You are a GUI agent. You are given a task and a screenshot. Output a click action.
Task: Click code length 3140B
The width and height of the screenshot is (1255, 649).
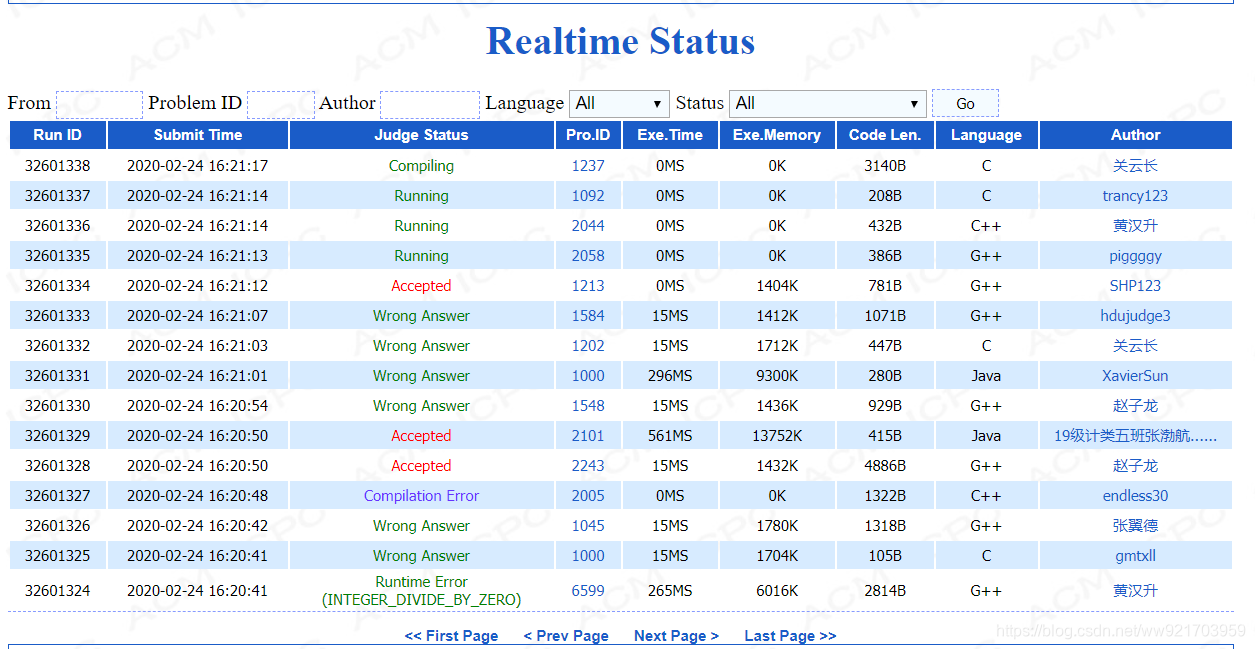(x=885, y=166)
